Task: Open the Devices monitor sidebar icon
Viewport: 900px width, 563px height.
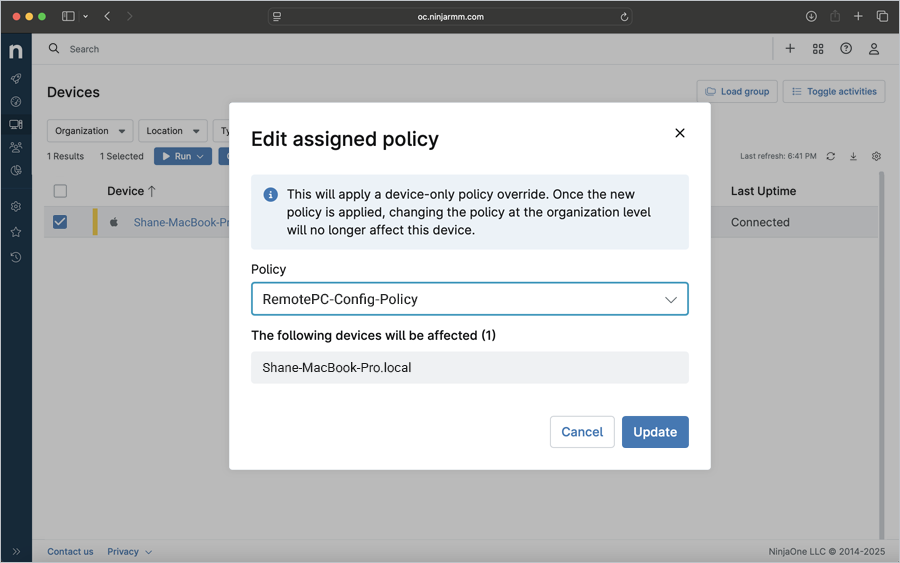Action: [x=16, y=124]
